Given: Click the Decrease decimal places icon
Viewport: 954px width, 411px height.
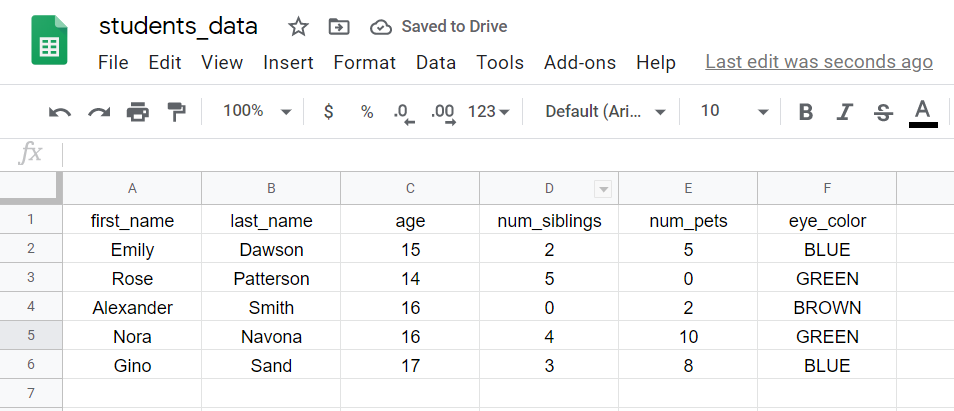Looking at the screenshot, I should [403, 113].
